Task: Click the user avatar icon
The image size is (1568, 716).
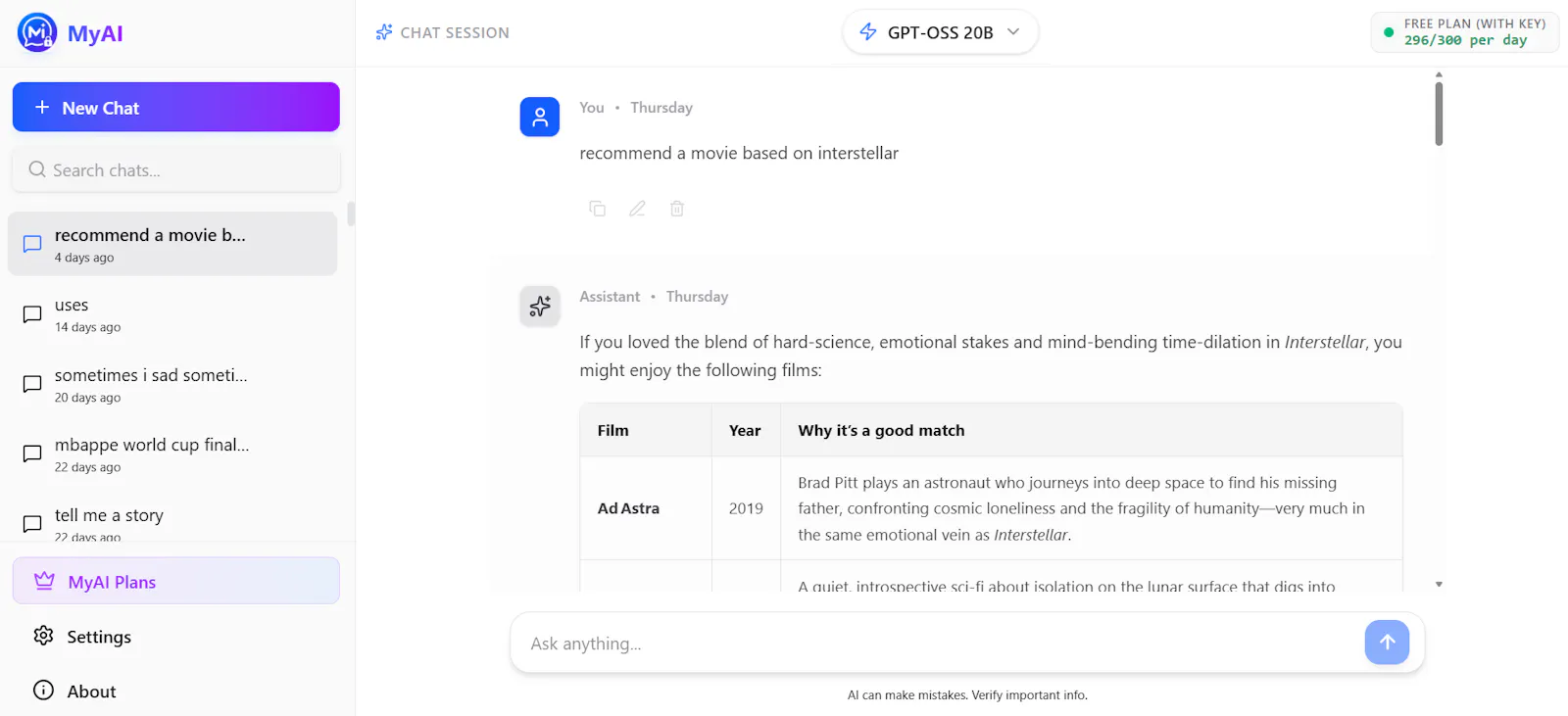Action: coord(540,118)
